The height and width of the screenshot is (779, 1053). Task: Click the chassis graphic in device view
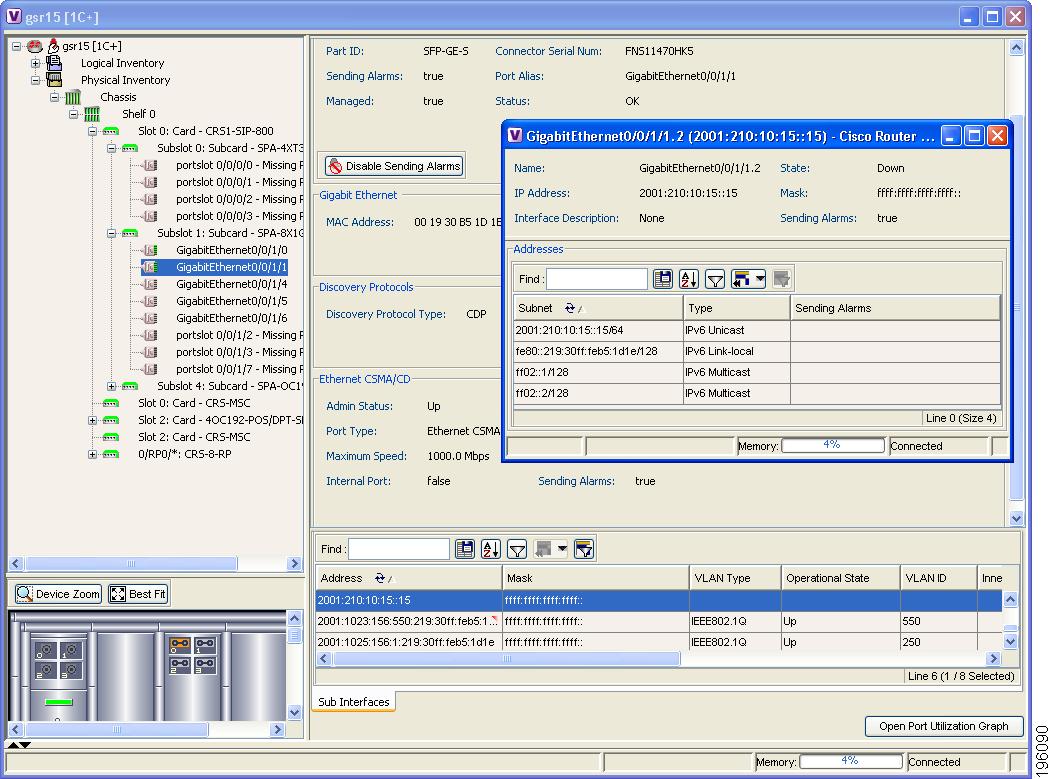(147, 666)
